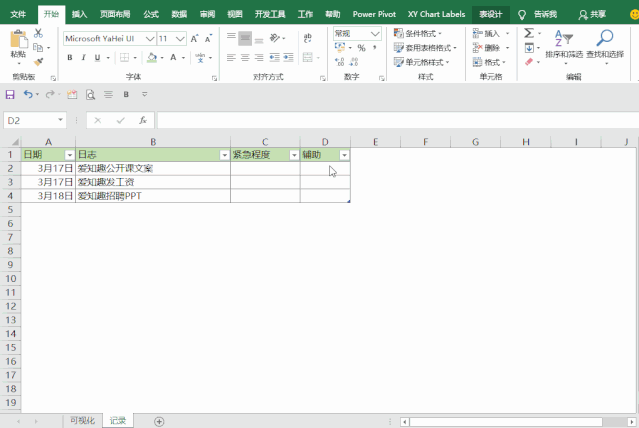Screen dimensions: 639x428
Task: Click Undo arrow in quick toolbar
Action: (x=28, y=95)
